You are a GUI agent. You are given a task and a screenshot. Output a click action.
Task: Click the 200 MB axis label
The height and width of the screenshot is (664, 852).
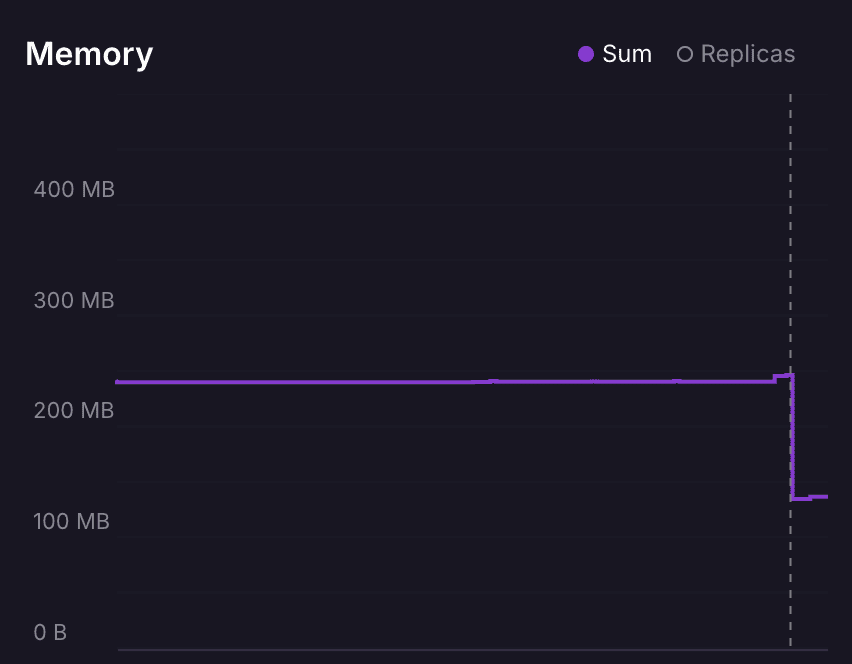[74, 411]
